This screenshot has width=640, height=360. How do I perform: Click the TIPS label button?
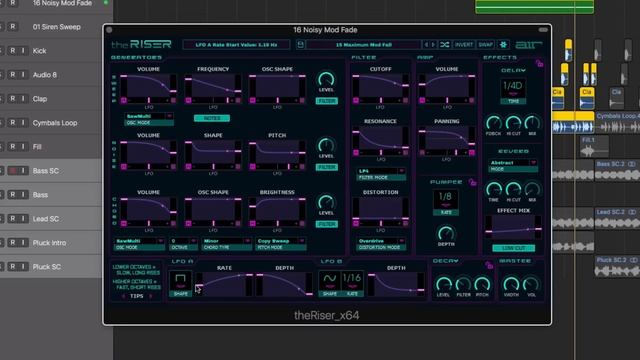coord(137,296)
